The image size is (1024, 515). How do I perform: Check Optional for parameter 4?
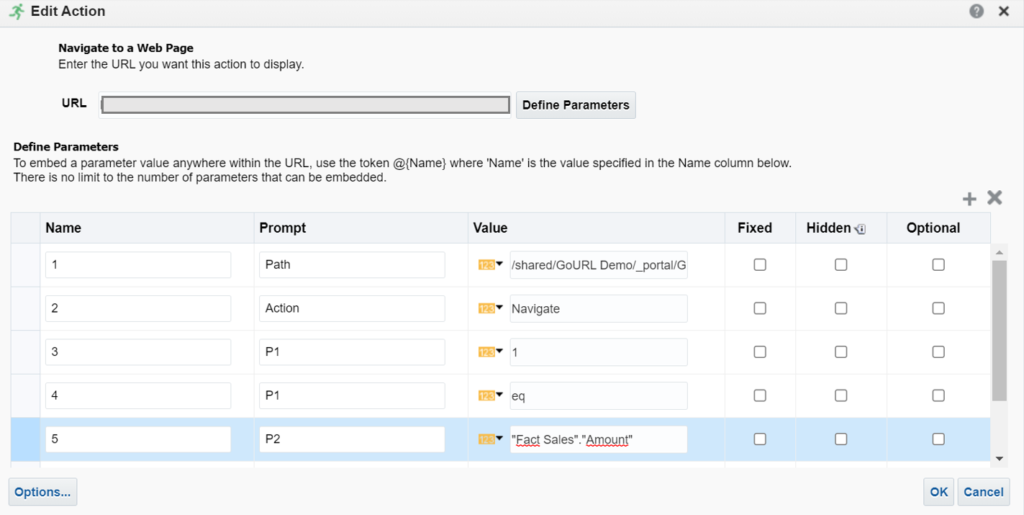tap(938, 396)
